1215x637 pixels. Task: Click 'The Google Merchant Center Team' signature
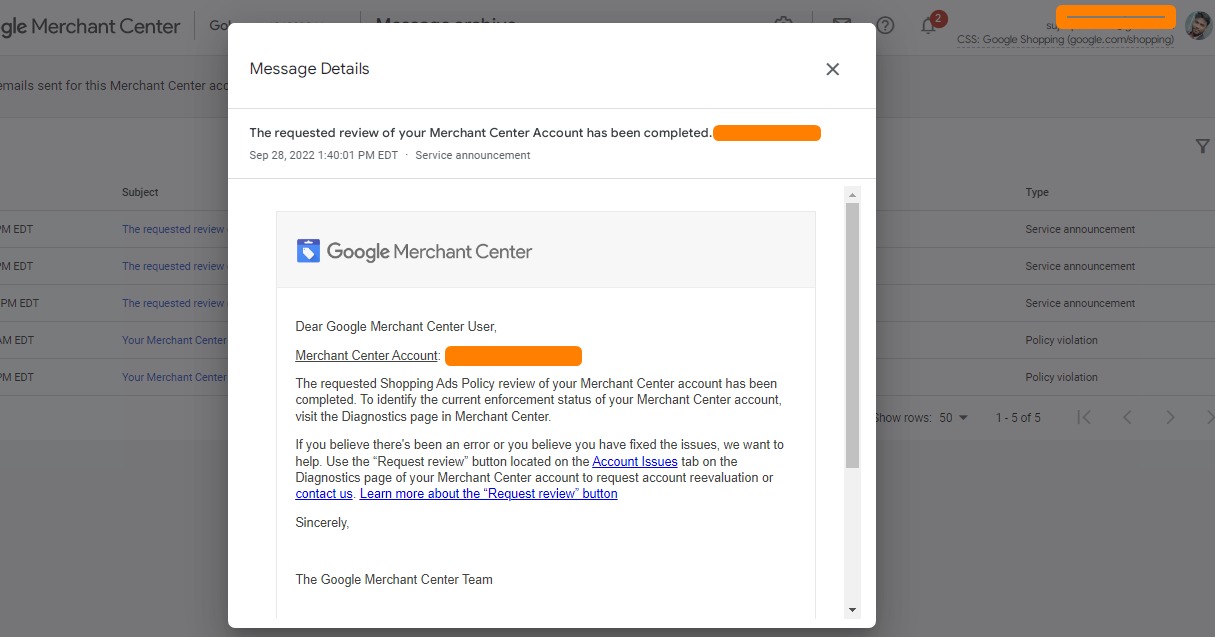(394, 579)
